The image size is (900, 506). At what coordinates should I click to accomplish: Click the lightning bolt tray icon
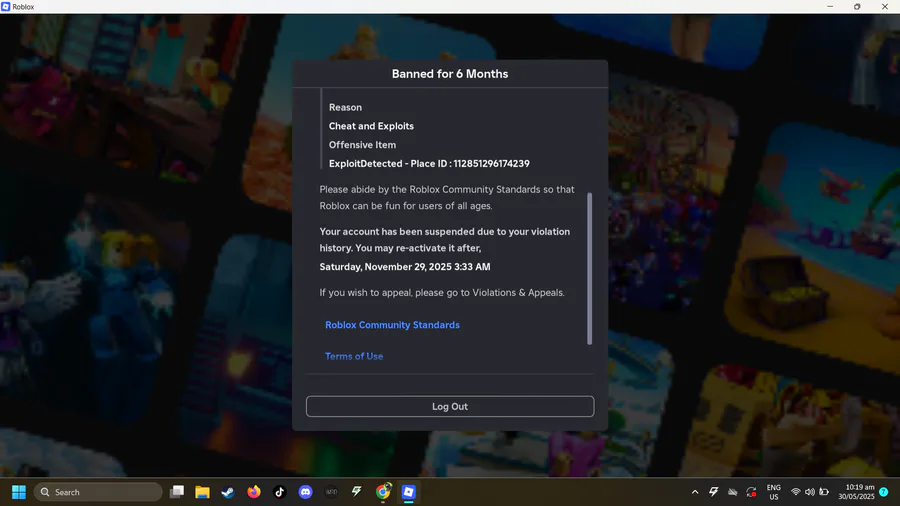tap(713, 492)
